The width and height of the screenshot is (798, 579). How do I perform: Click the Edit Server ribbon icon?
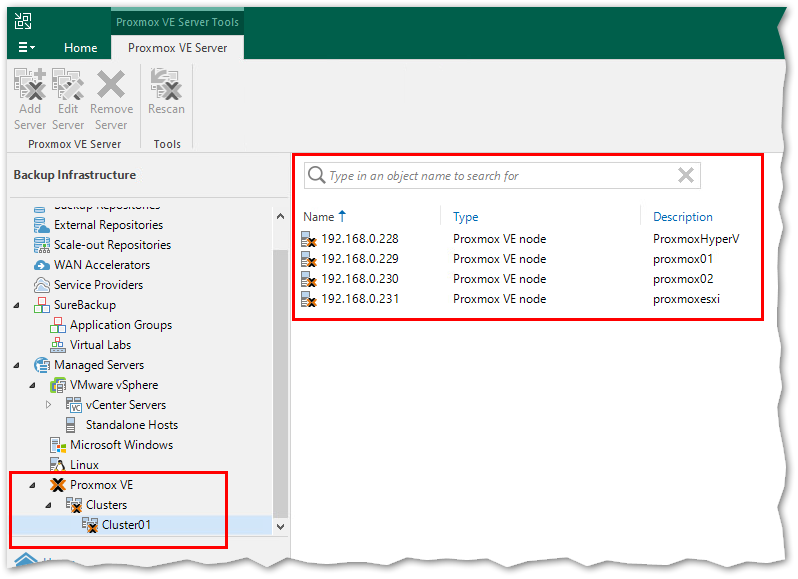pyautogui.click(x=68, y=86)
